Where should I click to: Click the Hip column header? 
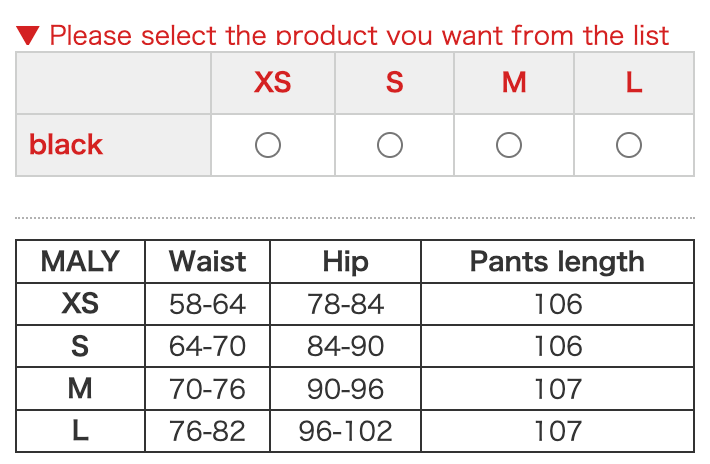click(x=346, y=262)
